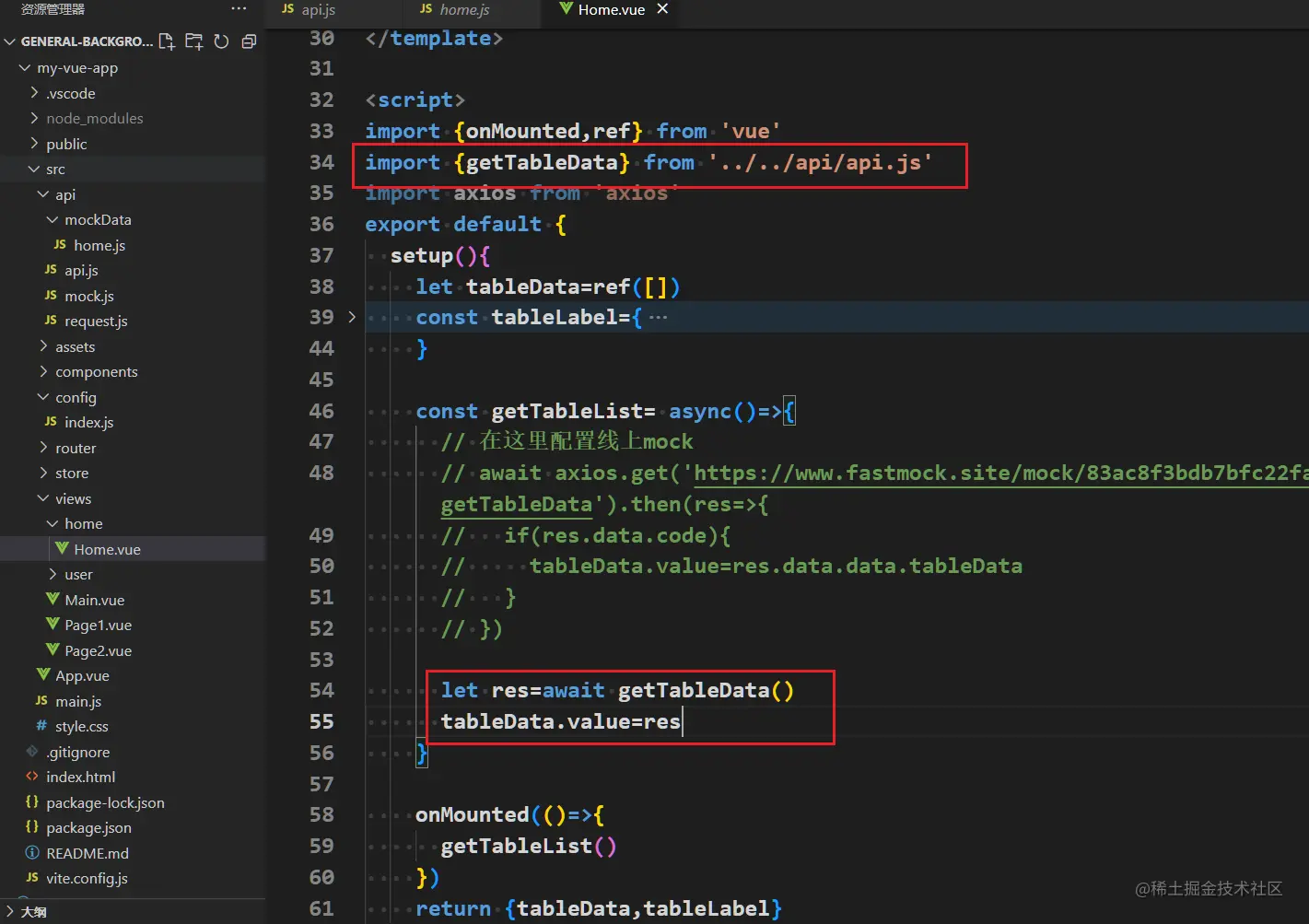Image resolution: width=1309 pixels, height=924 pixels.
Task: Open the .gitignore file
Action: point(78,752)
